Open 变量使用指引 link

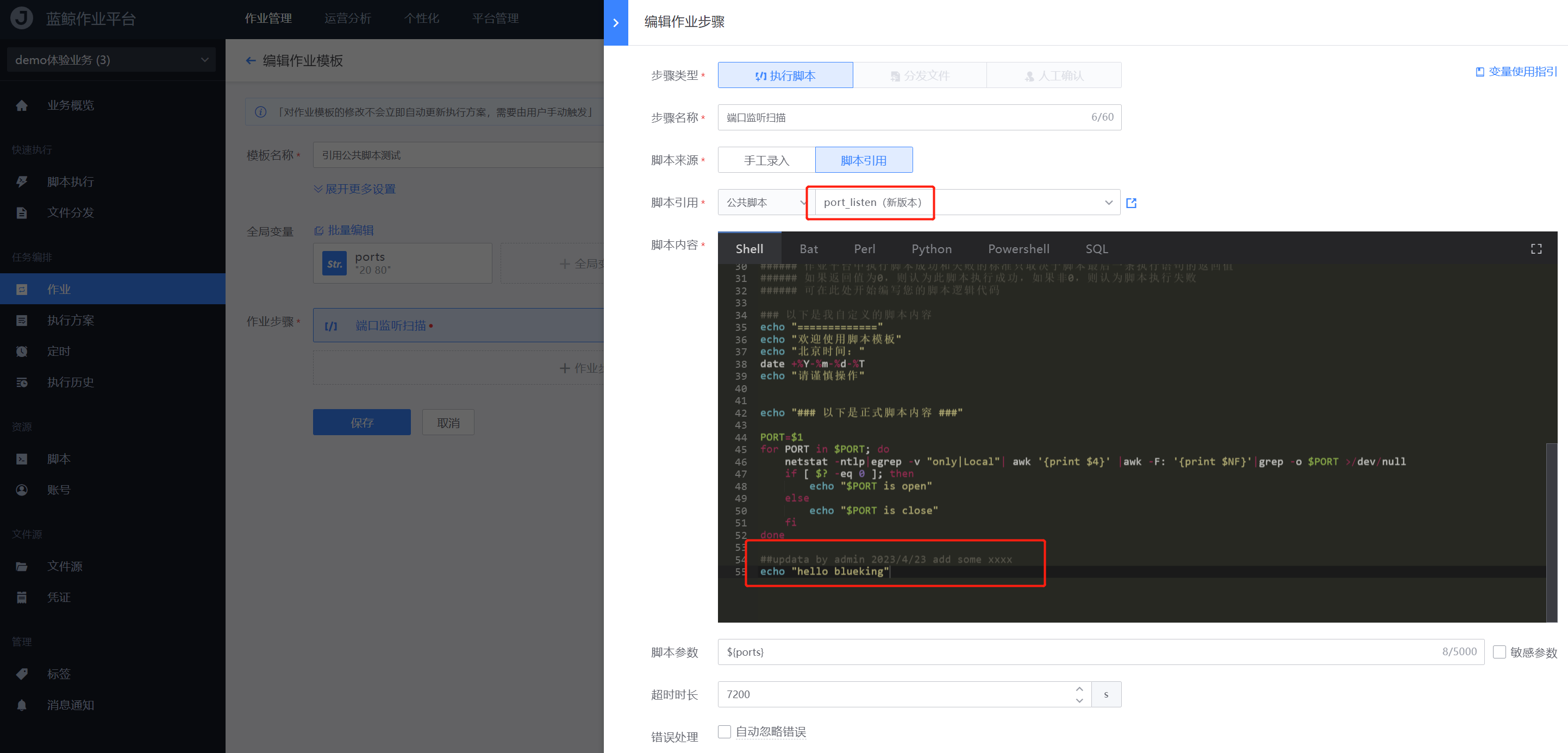1522,72
